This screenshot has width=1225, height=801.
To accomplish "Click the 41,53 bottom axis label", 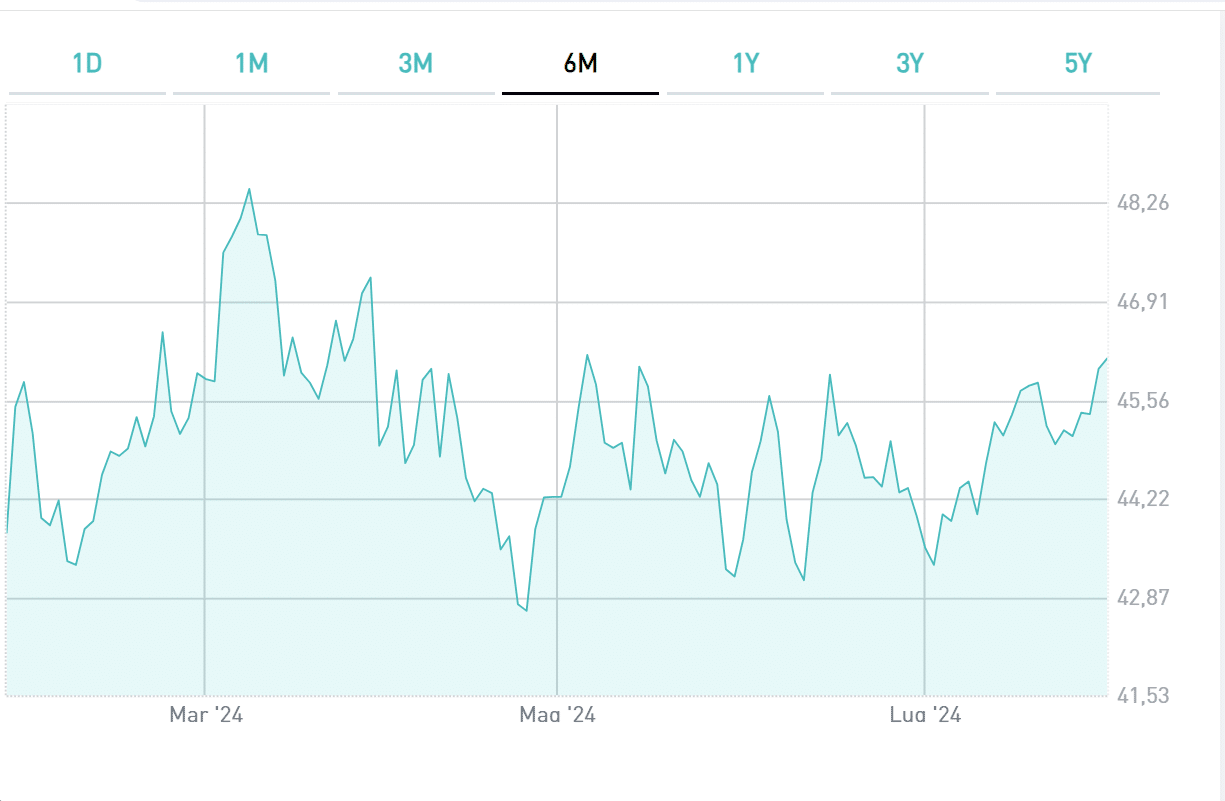I will pos(1143,696).
